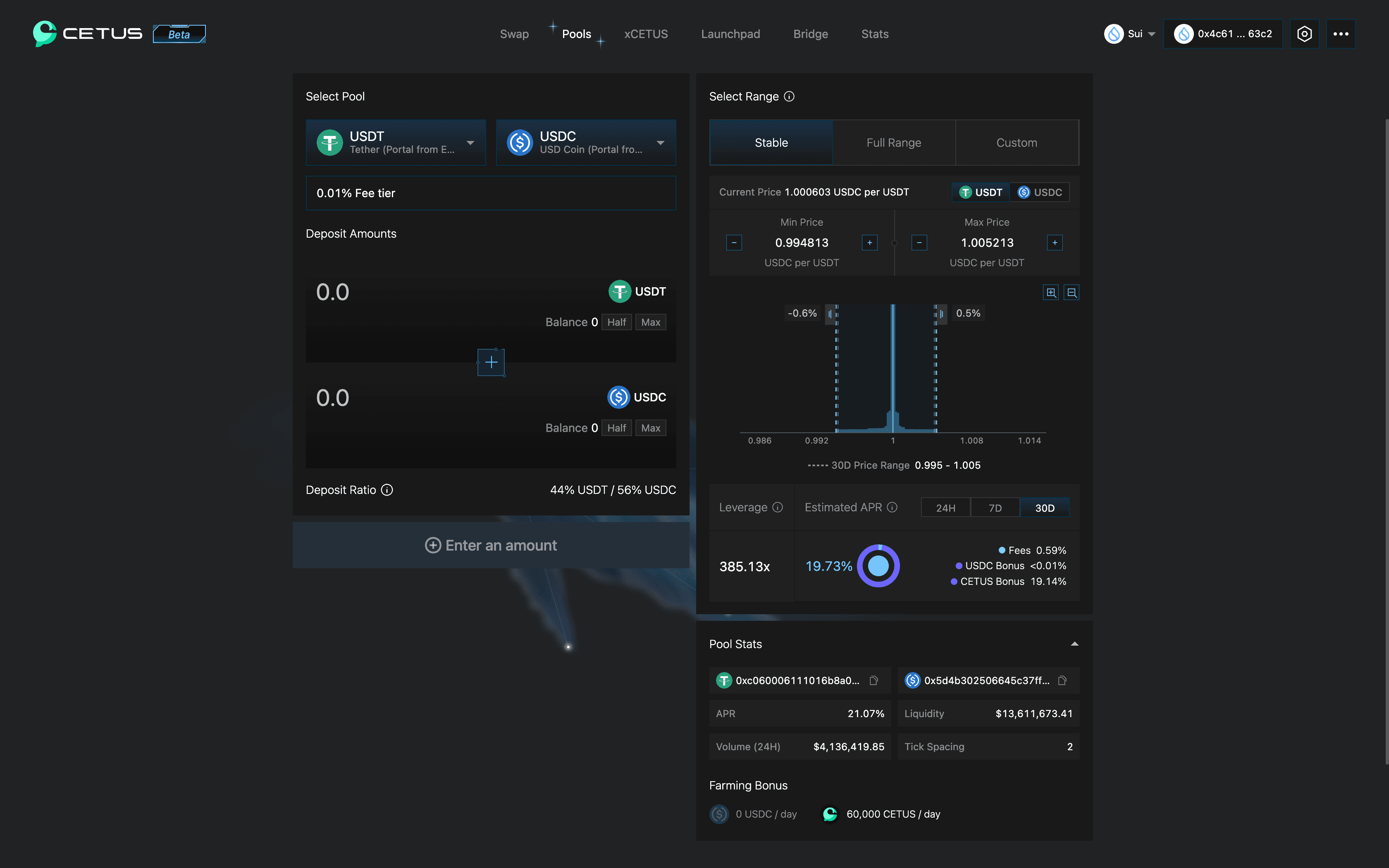This screenshot has height=868, width=1389.
Task: Click Max for USDC balance
Action: [650, 428]
